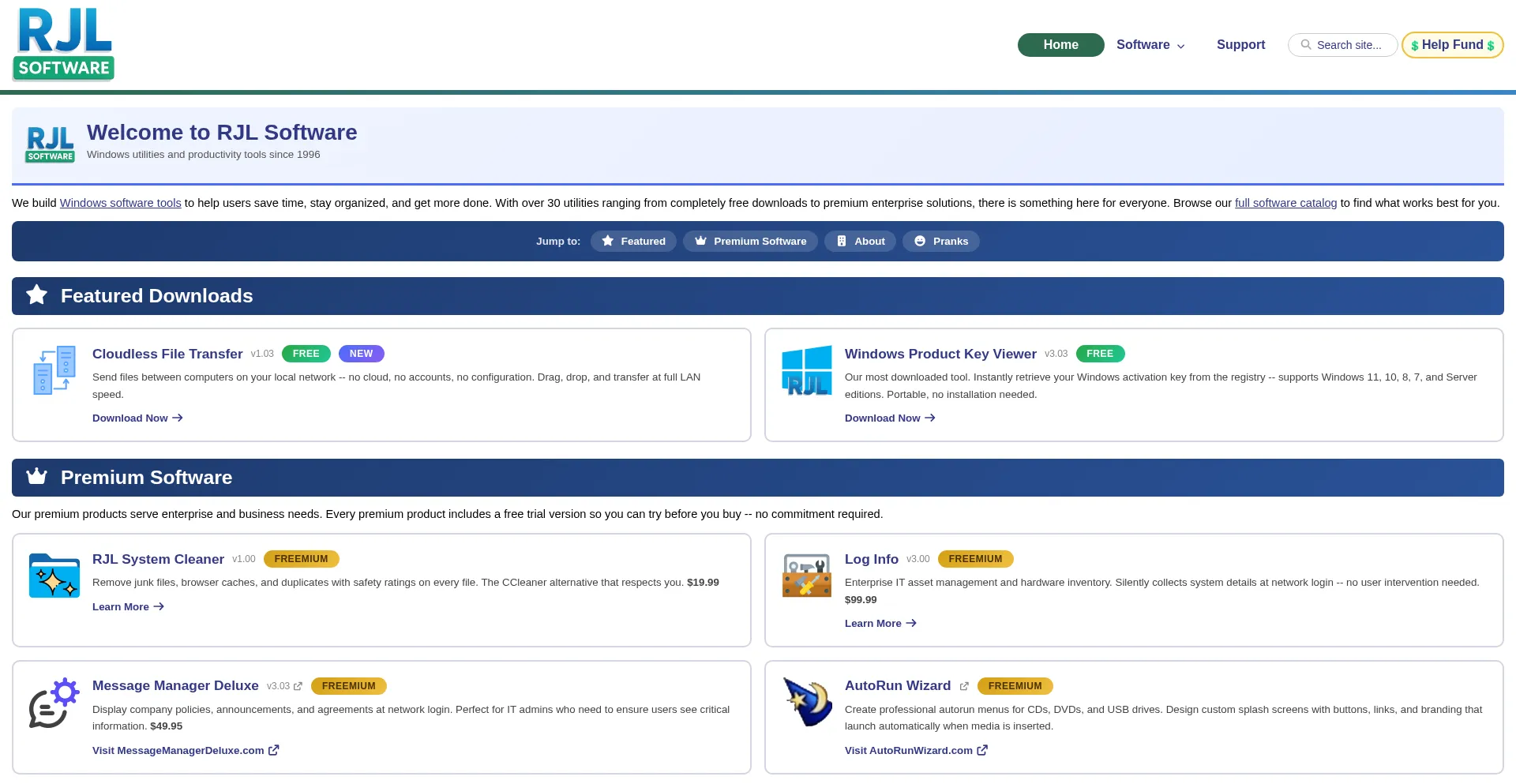The width and height of the screenshot is (1516, 784).
Task: Jump to Pranks section
Action: click(x=941, y=241)
